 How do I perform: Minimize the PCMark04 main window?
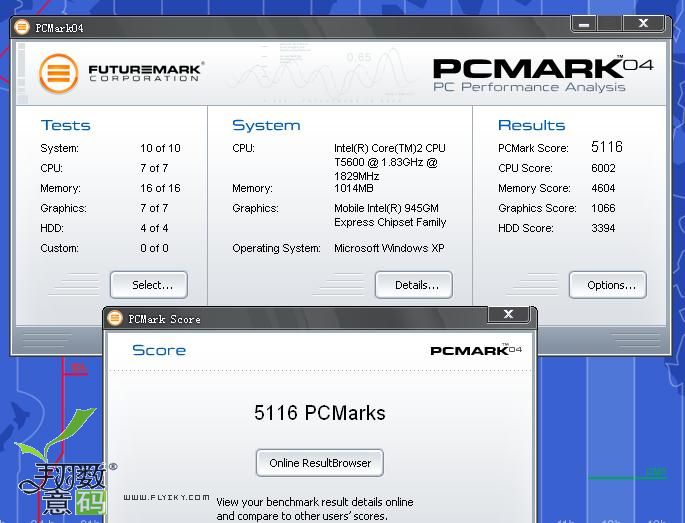pyautogui.click(x=584, y=24)
